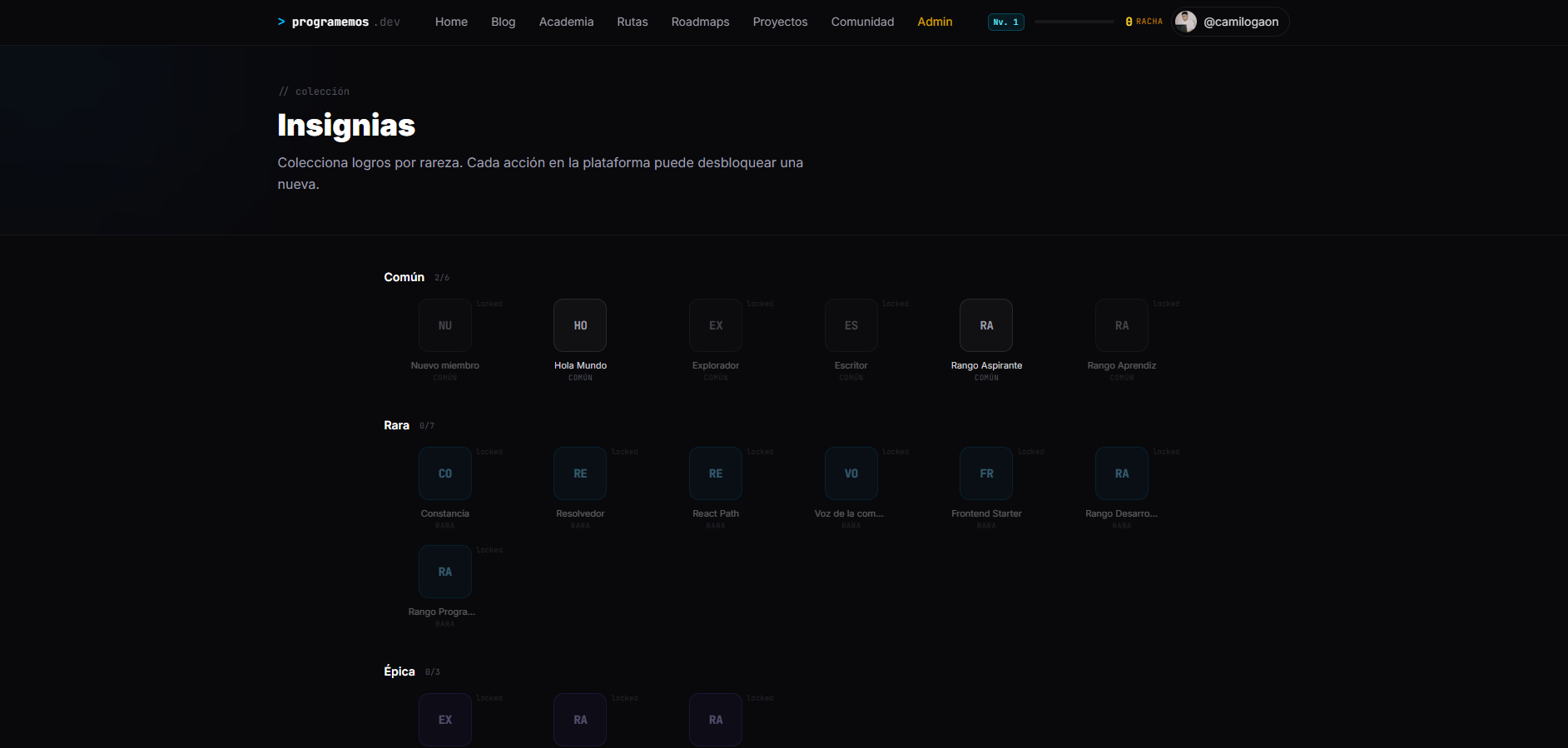Screen dimensions: 1568x748
Task: Open the Admin nav link
Action: pyautogui.click(x=935, y=22)
